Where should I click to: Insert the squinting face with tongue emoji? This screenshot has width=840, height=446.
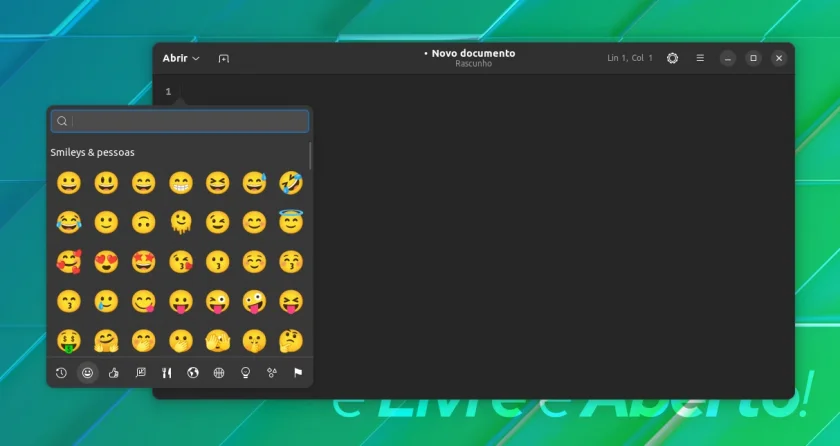pos(291,301)
